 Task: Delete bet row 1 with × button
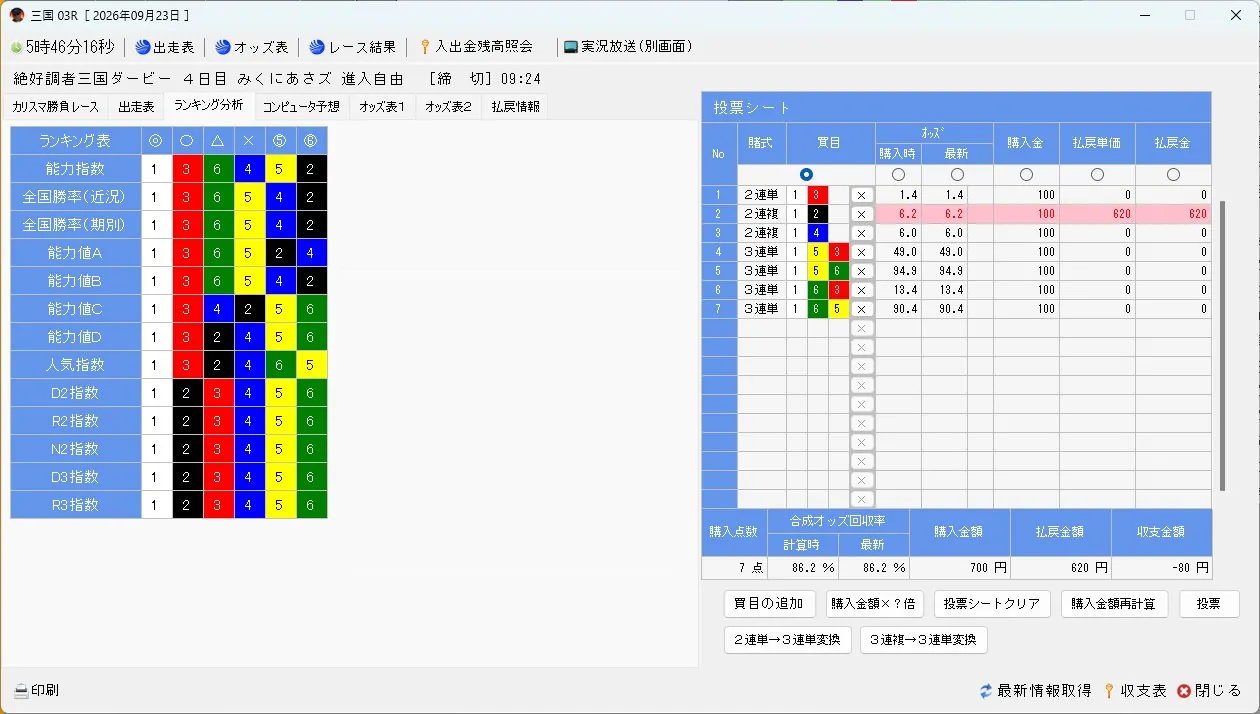[861, 195]
